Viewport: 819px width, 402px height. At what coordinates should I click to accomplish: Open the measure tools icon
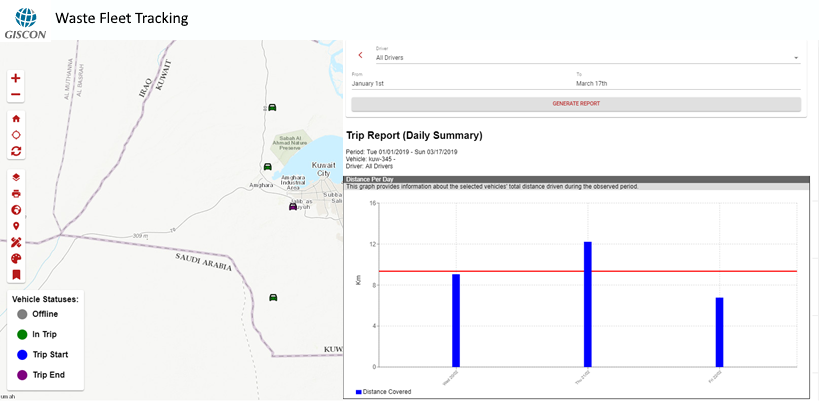point(16,242)
